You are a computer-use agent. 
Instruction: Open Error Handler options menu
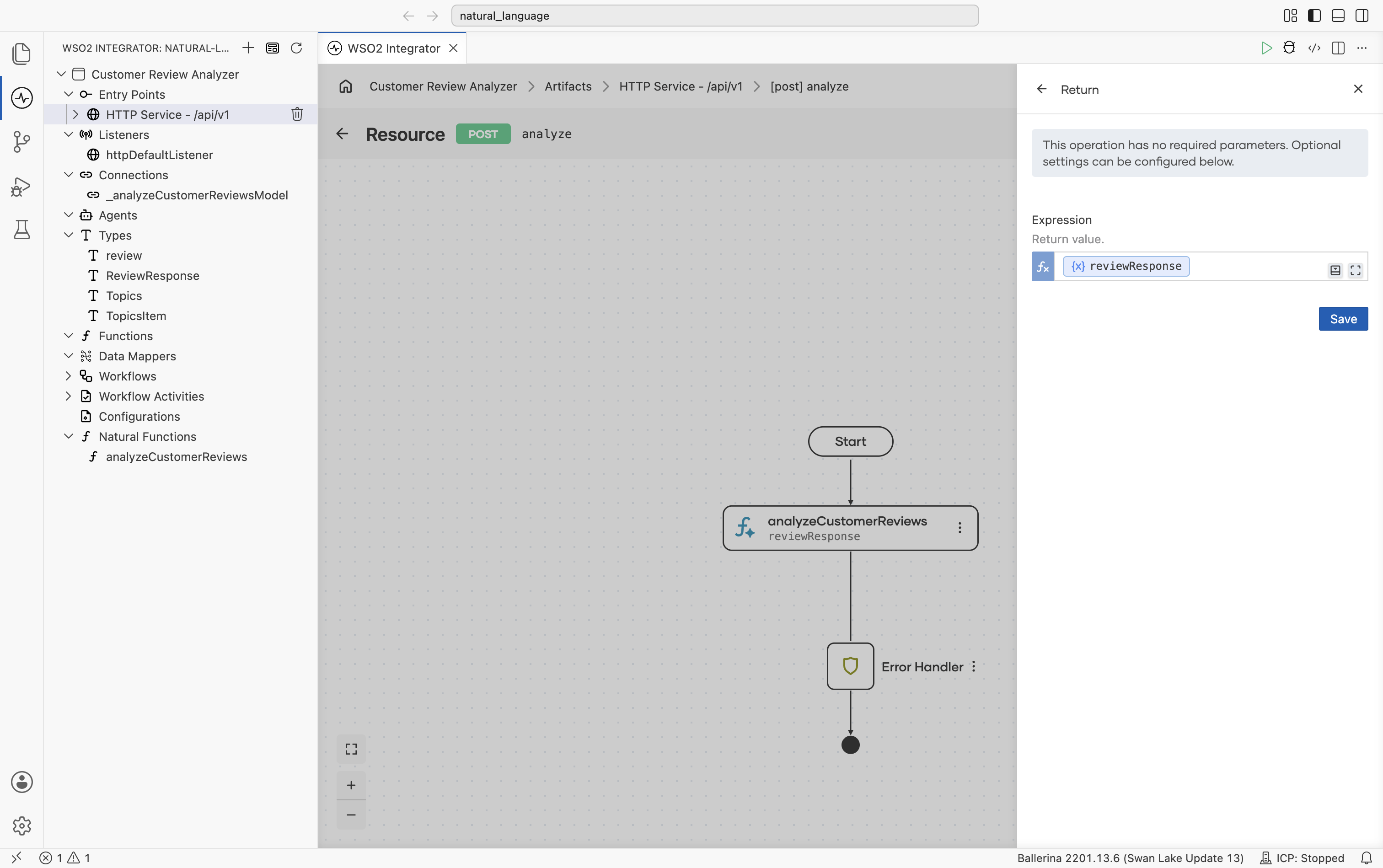974,666
